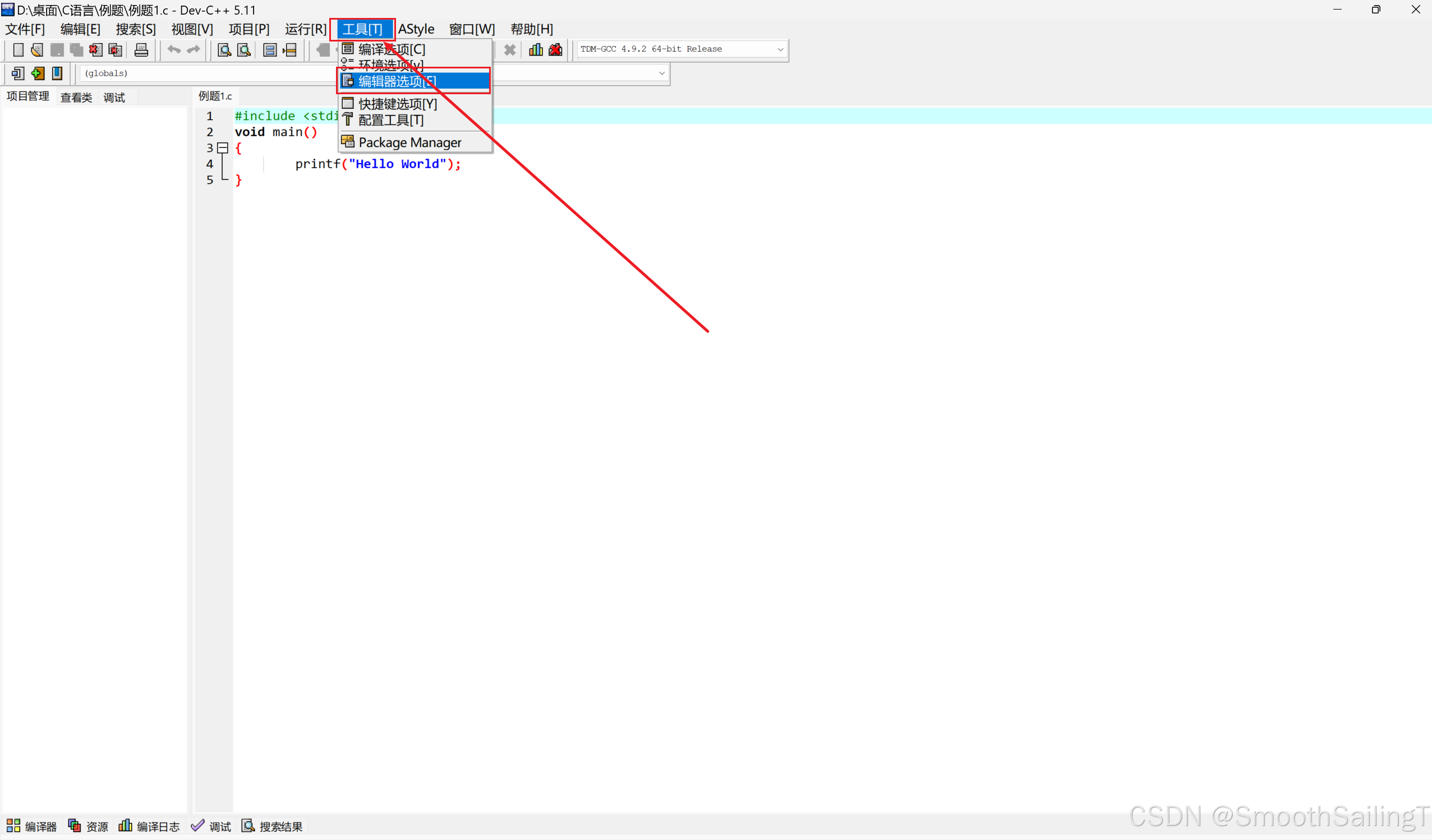Open the AStyle menu
The height and width of the screenshot is (840, 1432).
tap(416, 29)
